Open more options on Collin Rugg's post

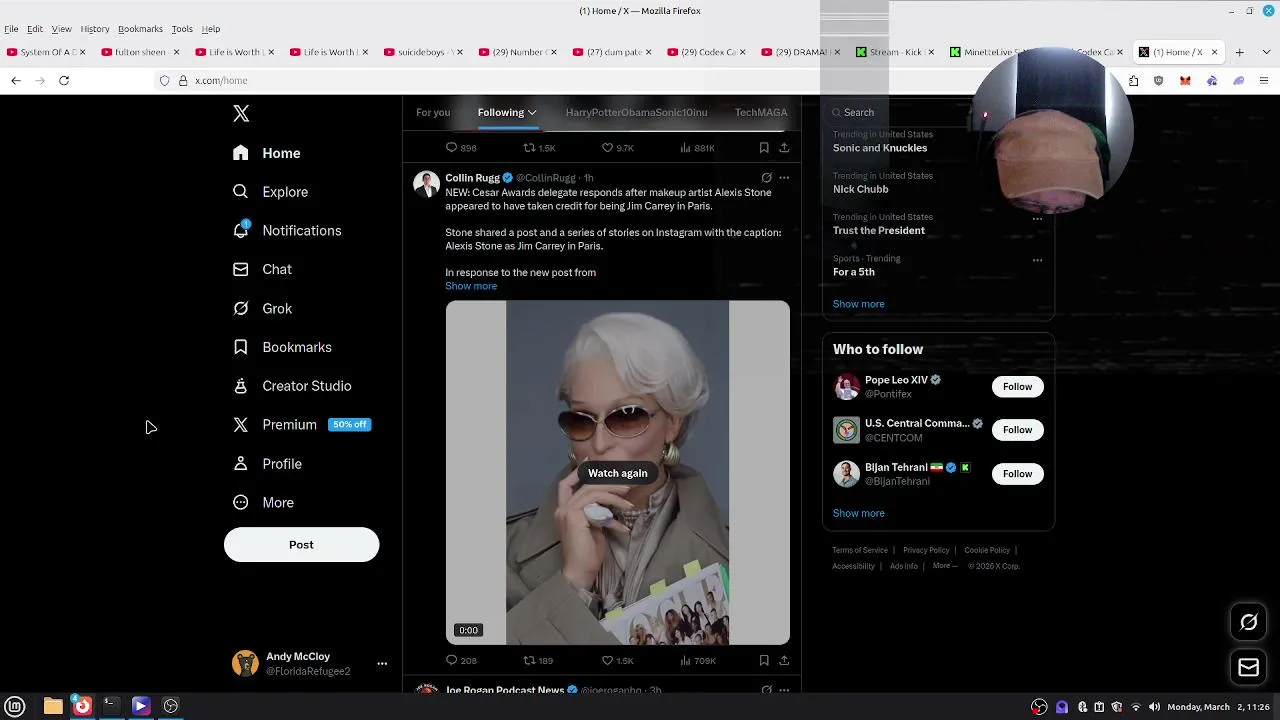[784, 178]
